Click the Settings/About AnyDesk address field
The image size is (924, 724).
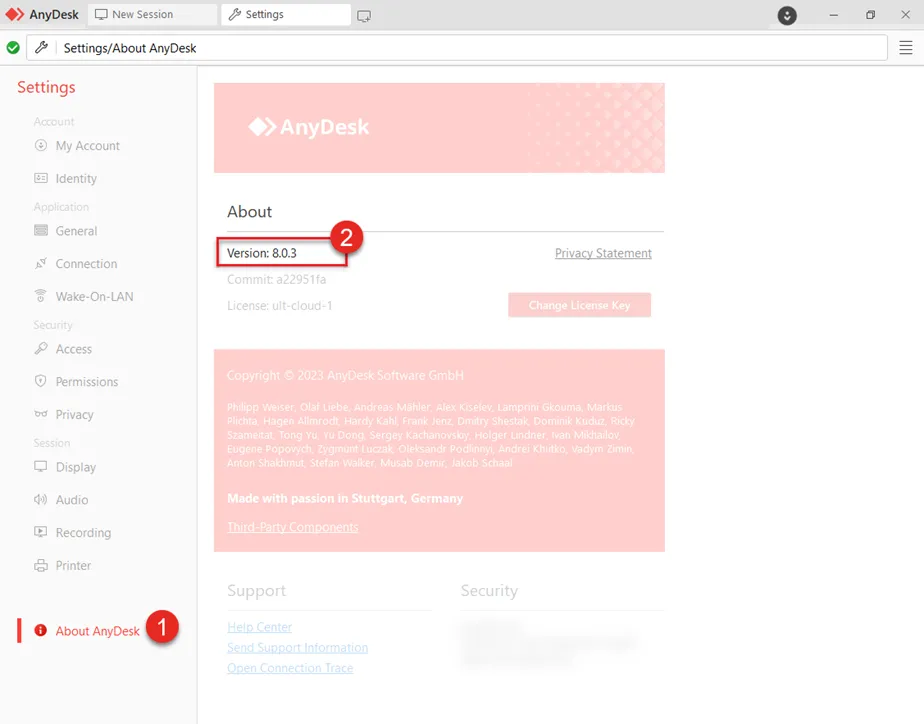coord(470,48)
